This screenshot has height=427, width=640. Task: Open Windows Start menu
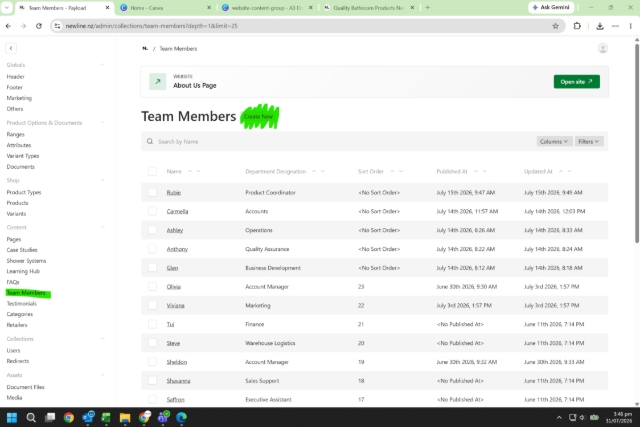tap(12, 417)
